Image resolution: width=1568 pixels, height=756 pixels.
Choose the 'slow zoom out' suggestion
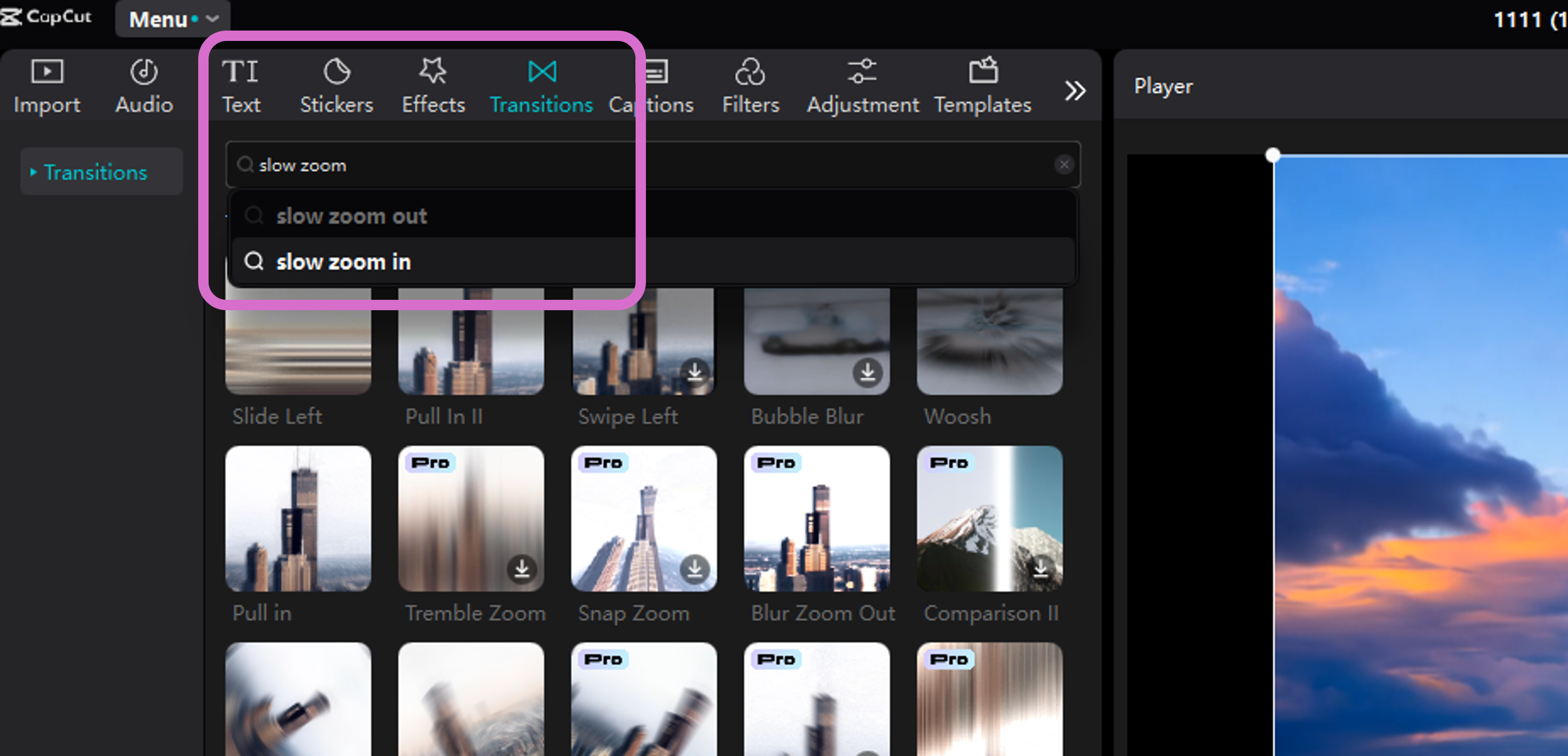coord(351,216)
